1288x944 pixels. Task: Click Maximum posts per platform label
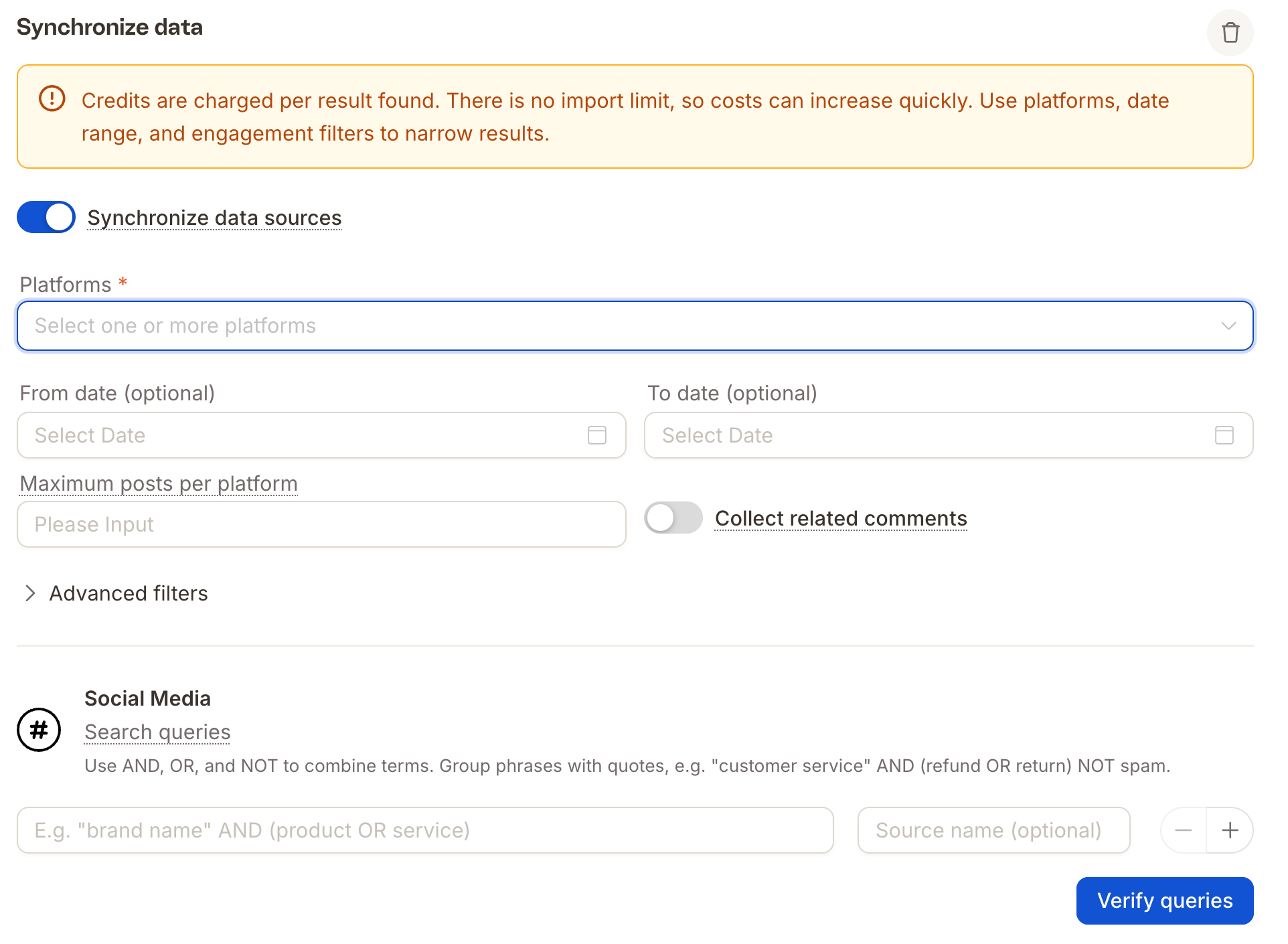click(x=159, y=483)
